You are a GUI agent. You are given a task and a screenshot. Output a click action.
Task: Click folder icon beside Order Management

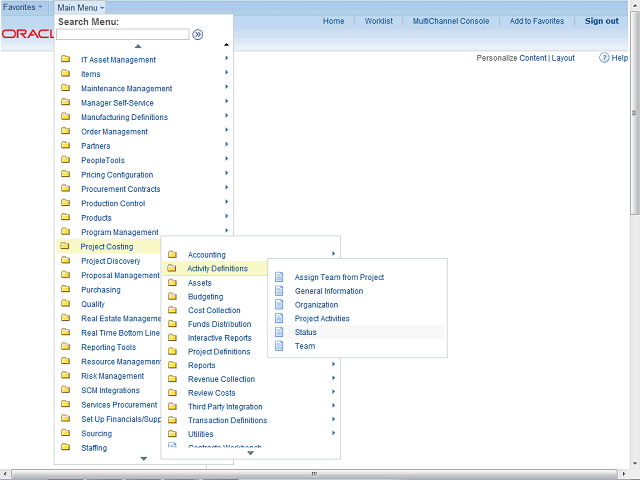pos(65,131)
